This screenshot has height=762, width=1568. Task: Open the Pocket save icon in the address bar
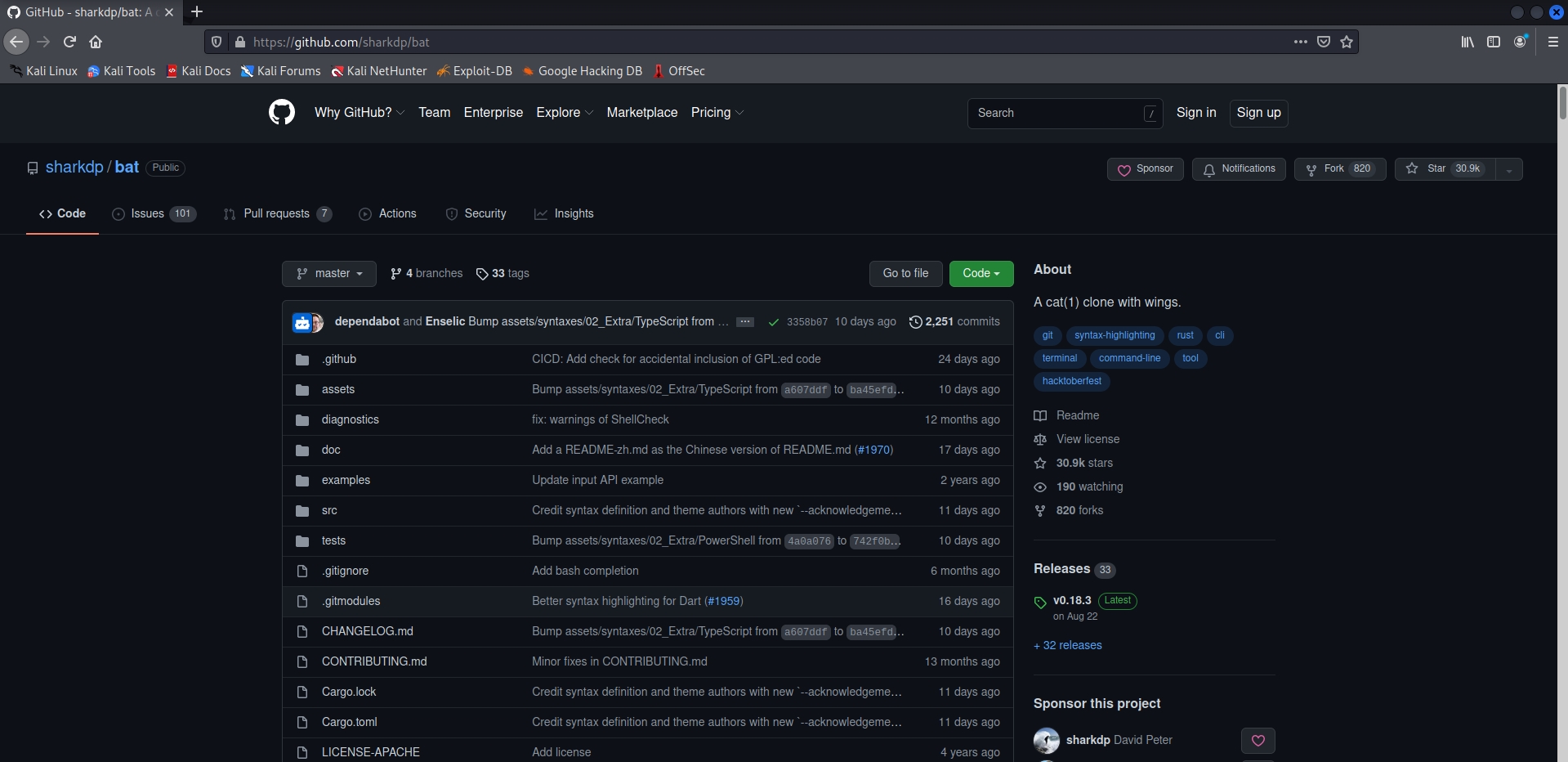[1324, 42]
